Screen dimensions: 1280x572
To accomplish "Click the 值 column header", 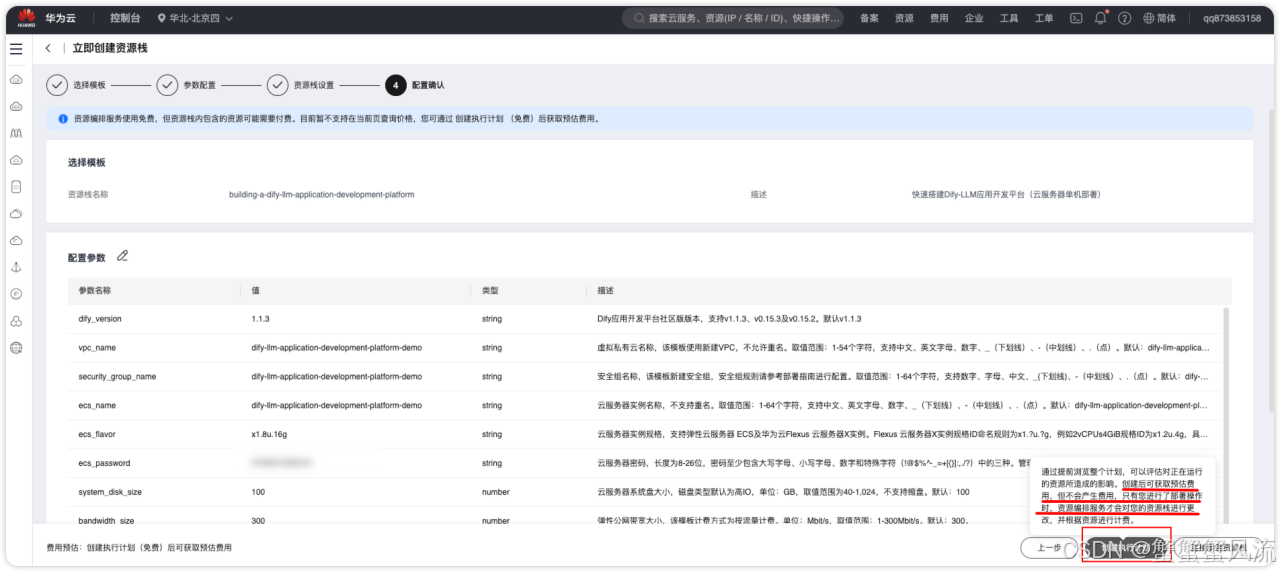I will coord(256,291).
